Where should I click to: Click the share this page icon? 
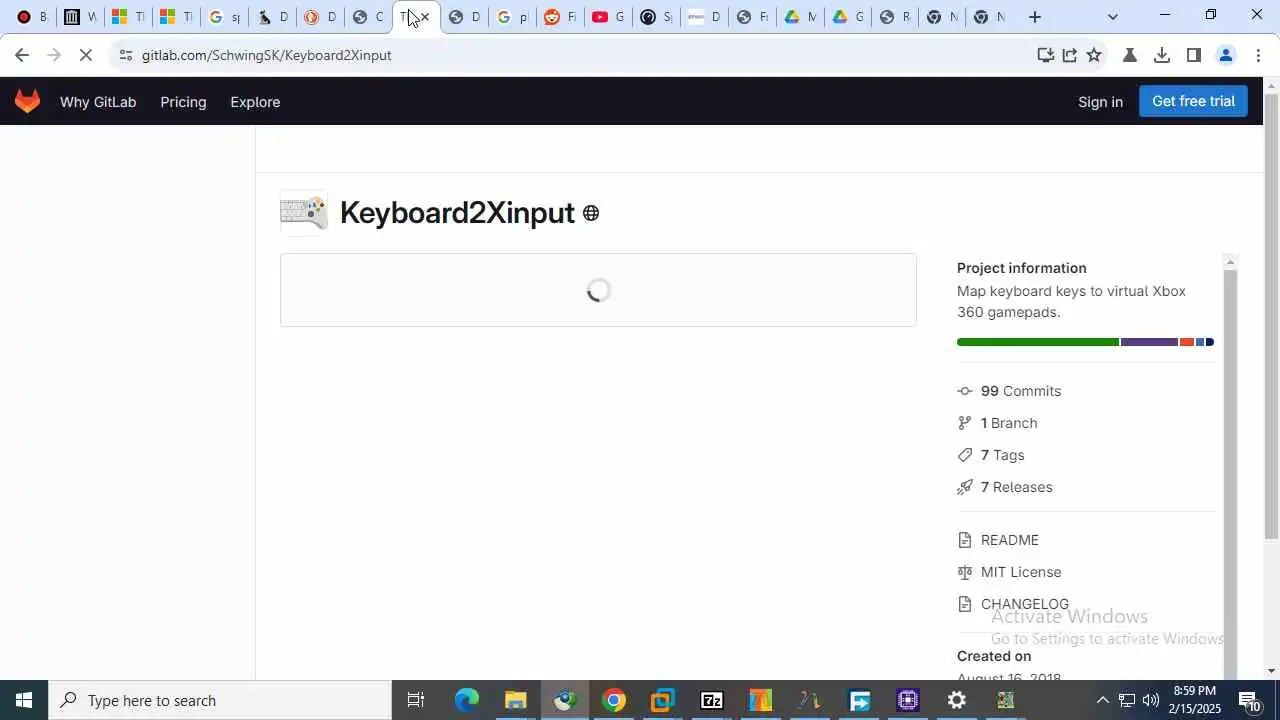[1070, 55]
